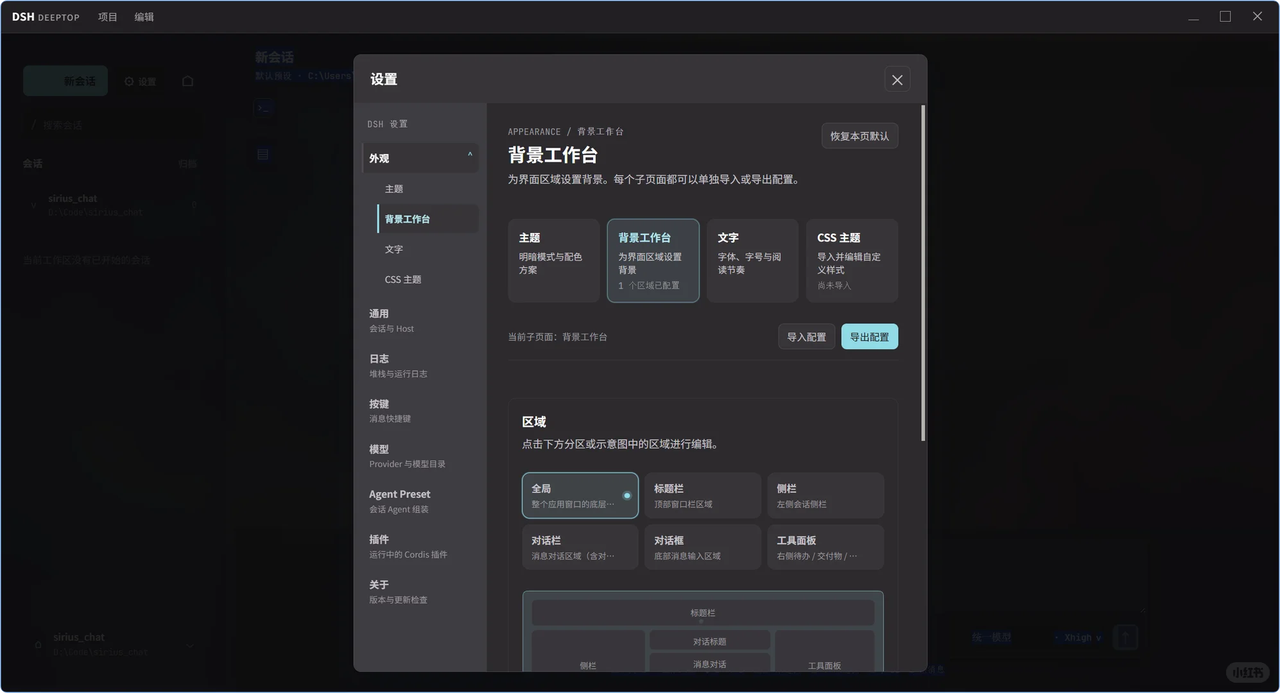Open the Agent Preset settings category
1280x693 pixels.
tap(420, 501)
